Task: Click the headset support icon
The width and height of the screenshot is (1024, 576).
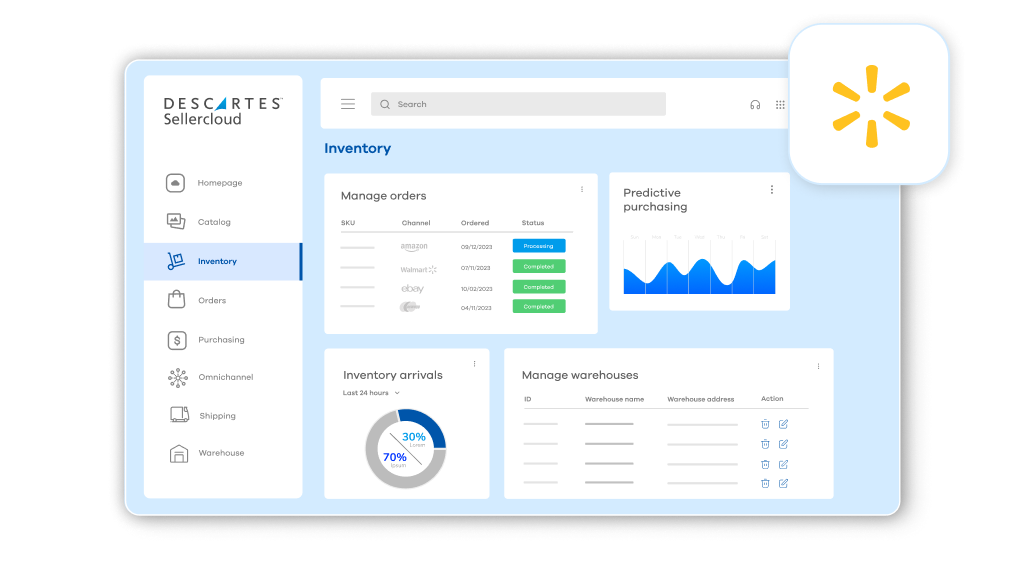Action: point(755,104)
